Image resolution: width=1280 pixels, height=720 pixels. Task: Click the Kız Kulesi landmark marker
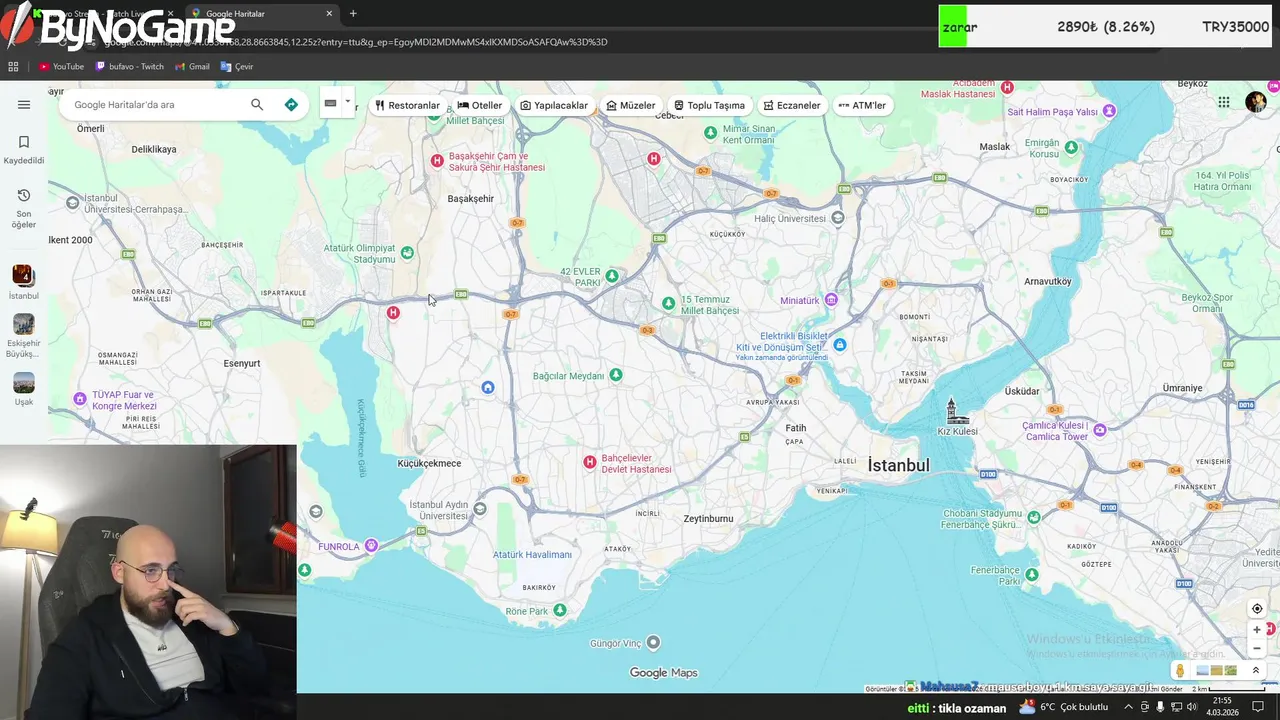point(956,410)
